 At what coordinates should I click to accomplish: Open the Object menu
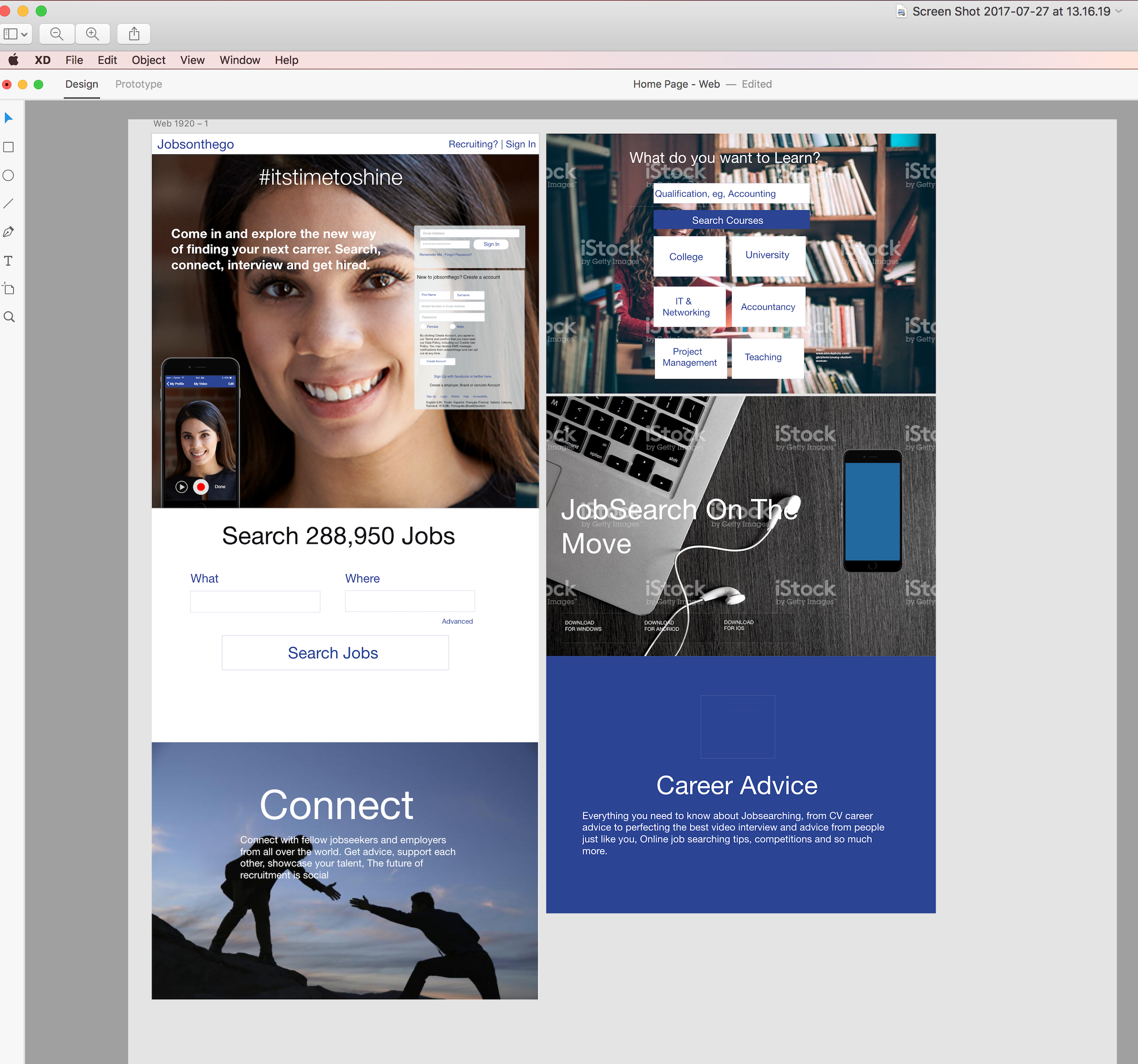[x=148, y=60]
